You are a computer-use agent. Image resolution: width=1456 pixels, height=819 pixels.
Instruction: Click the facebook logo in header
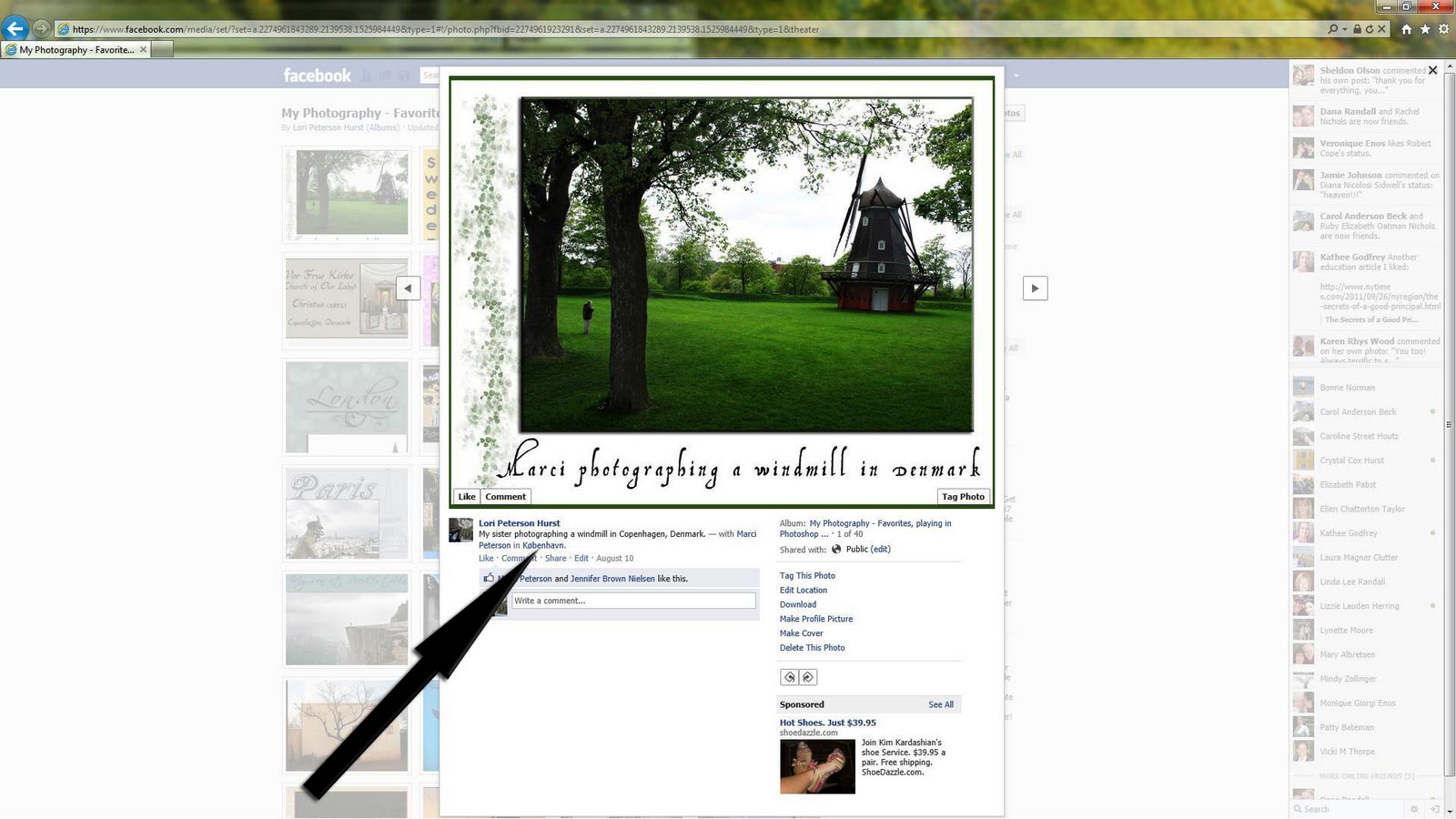pyautogui.click(x=317, y=76)
